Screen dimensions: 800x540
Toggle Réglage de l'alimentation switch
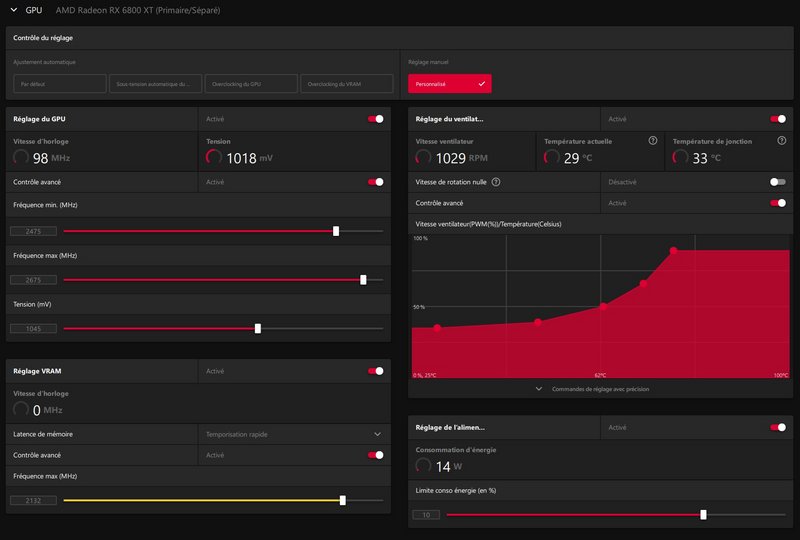tap(778, 427)
